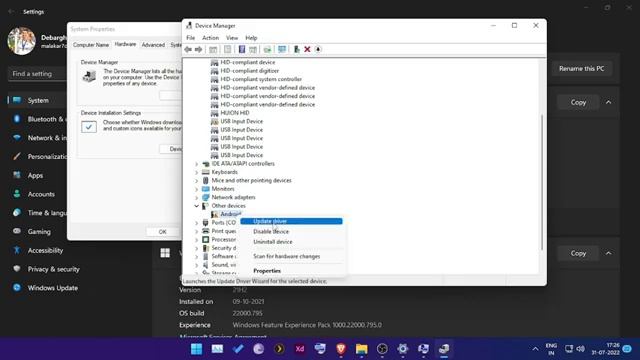
Task: Click the user profile picture in Settings
Action: click(x=21, y=41)
